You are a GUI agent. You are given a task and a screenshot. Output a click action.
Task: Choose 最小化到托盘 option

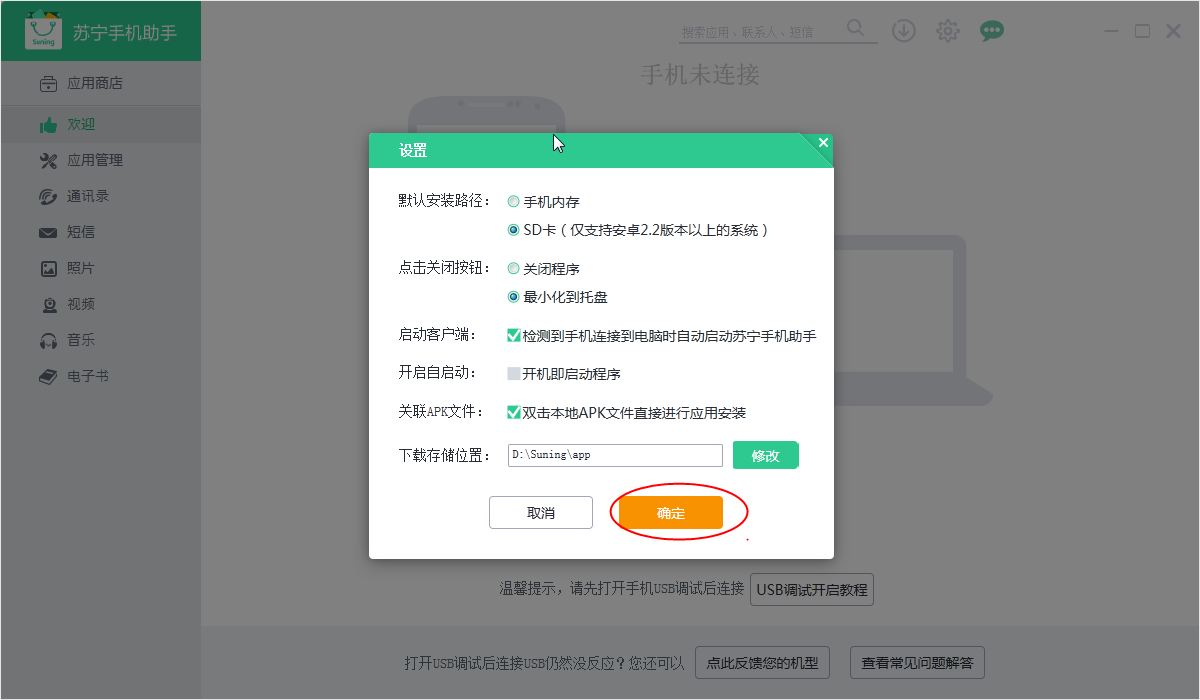point(513,296)
